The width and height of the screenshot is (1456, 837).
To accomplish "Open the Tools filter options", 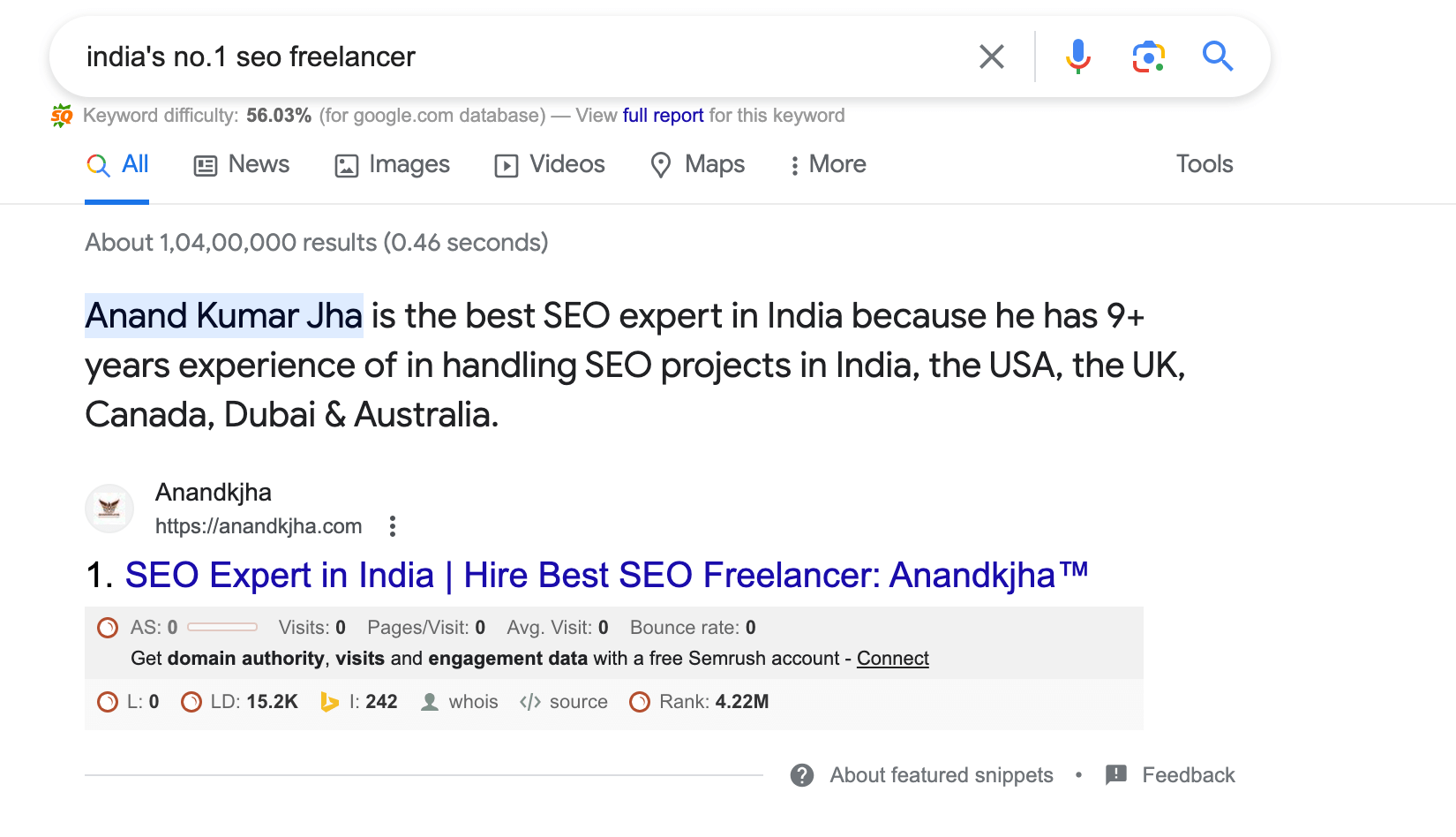I will click(x=1204, y=164).
